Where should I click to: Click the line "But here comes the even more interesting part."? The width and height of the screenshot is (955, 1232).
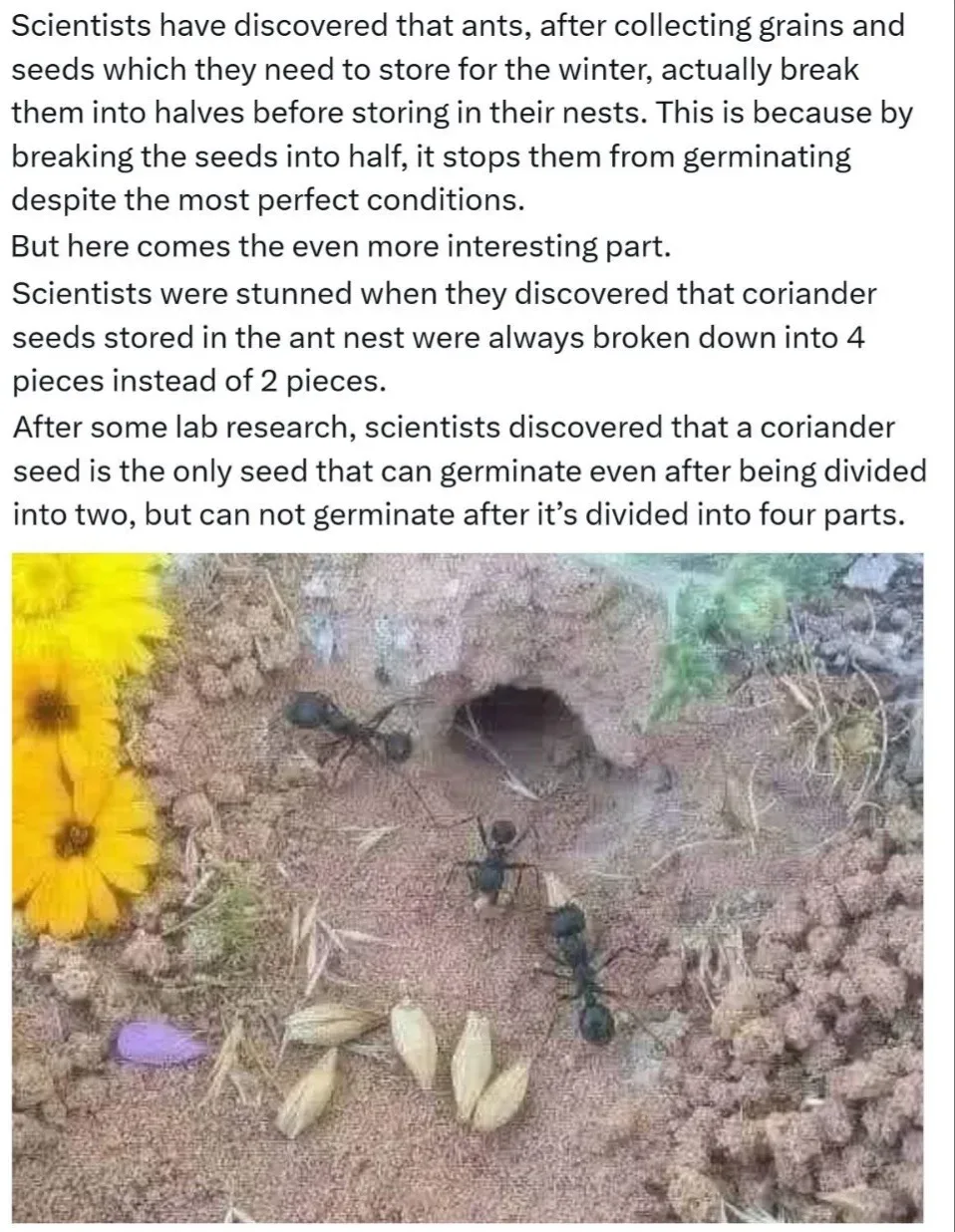(x=341, y=245)
